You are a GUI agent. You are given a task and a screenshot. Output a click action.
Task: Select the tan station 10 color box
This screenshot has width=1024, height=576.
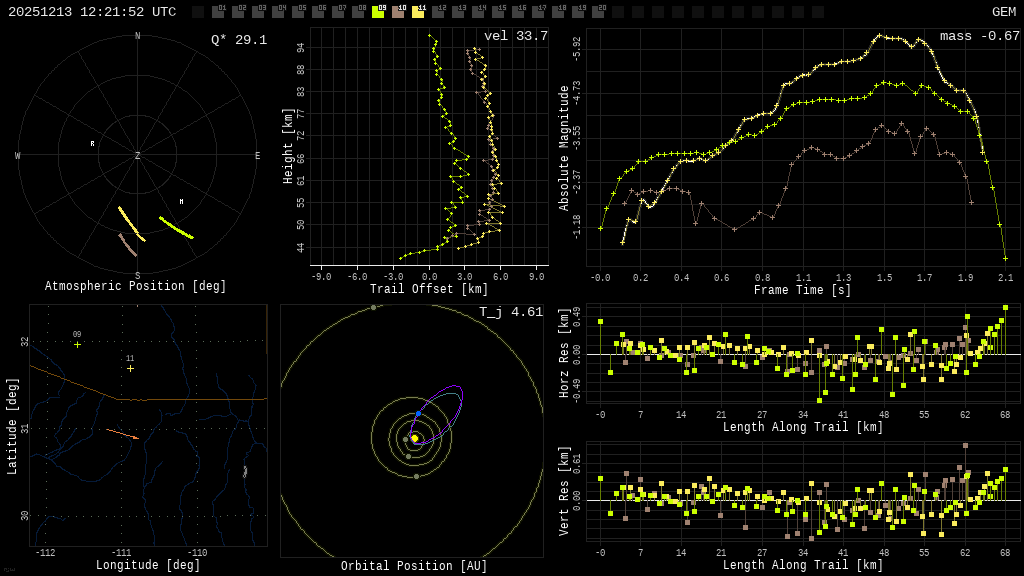pyautogui.click(x=398, y=12)
